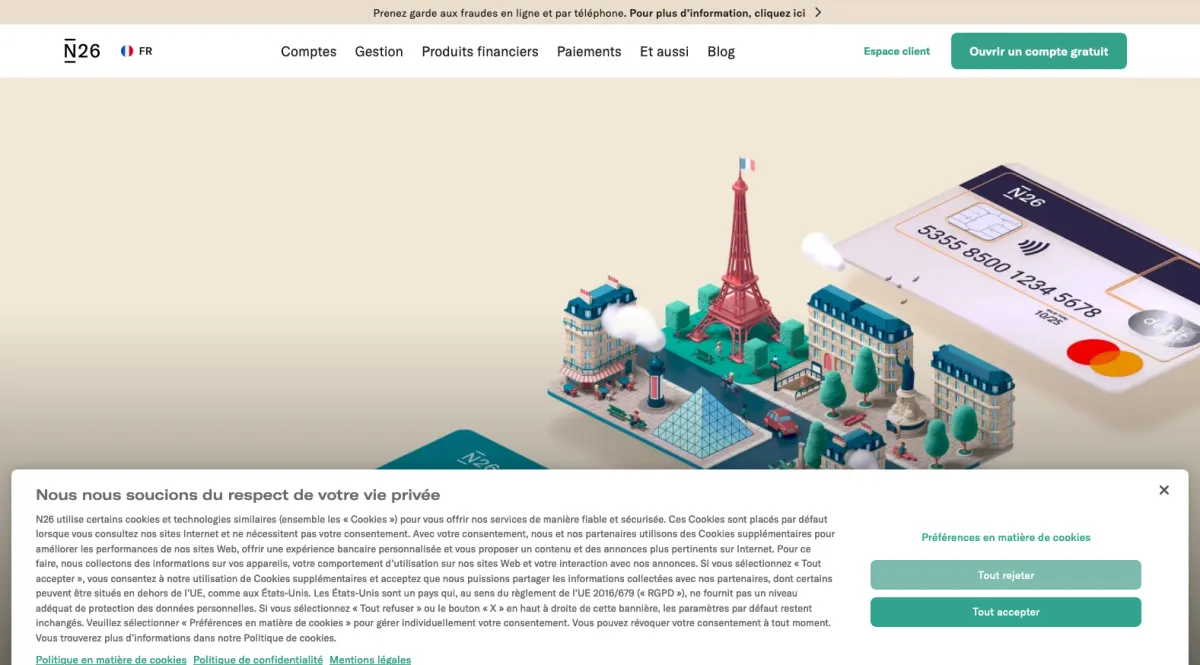
Task: Click the Tout rejeter button
Action: tap(1006, 575)
